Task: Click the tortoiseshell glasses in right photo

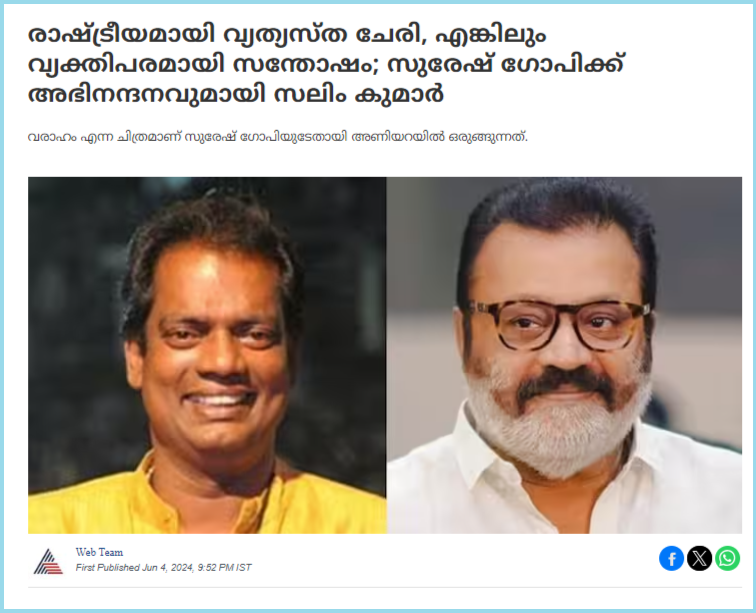Action: tap(559, 324)
